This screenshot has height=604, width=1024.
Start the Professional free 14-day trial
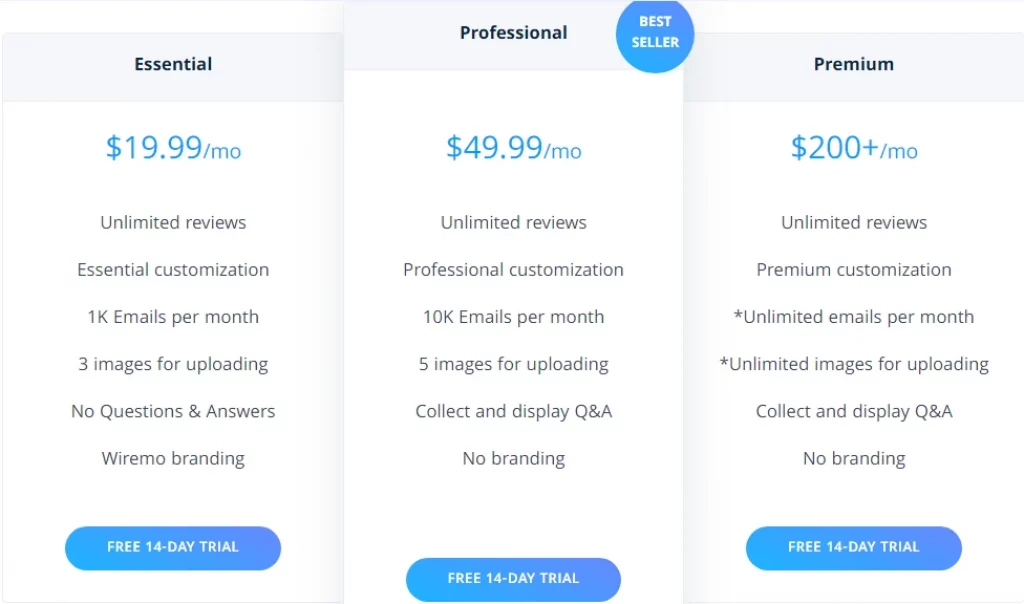tap(513, 579)
